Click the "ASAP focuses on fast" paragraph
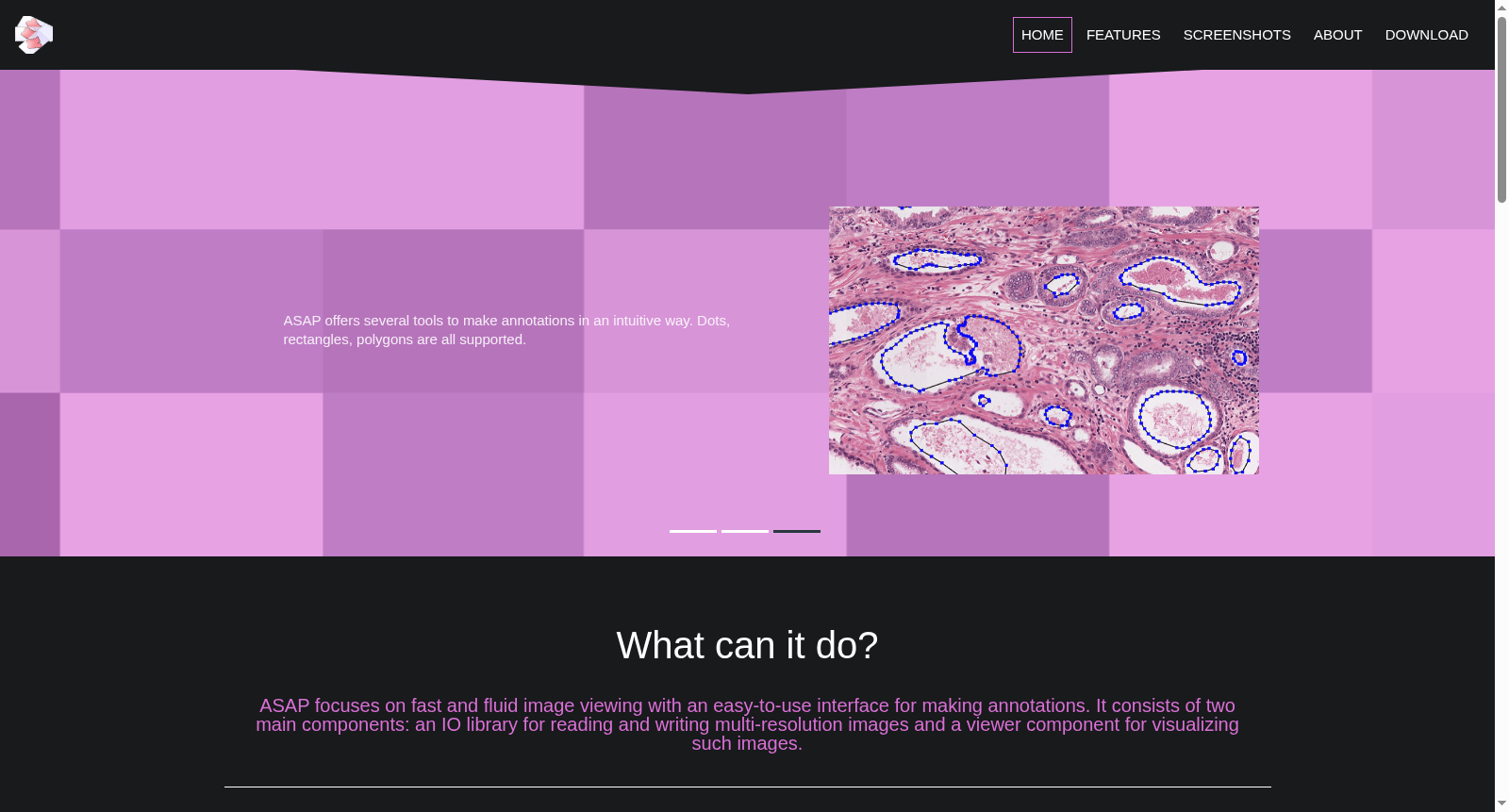 (x=747, y=724)
